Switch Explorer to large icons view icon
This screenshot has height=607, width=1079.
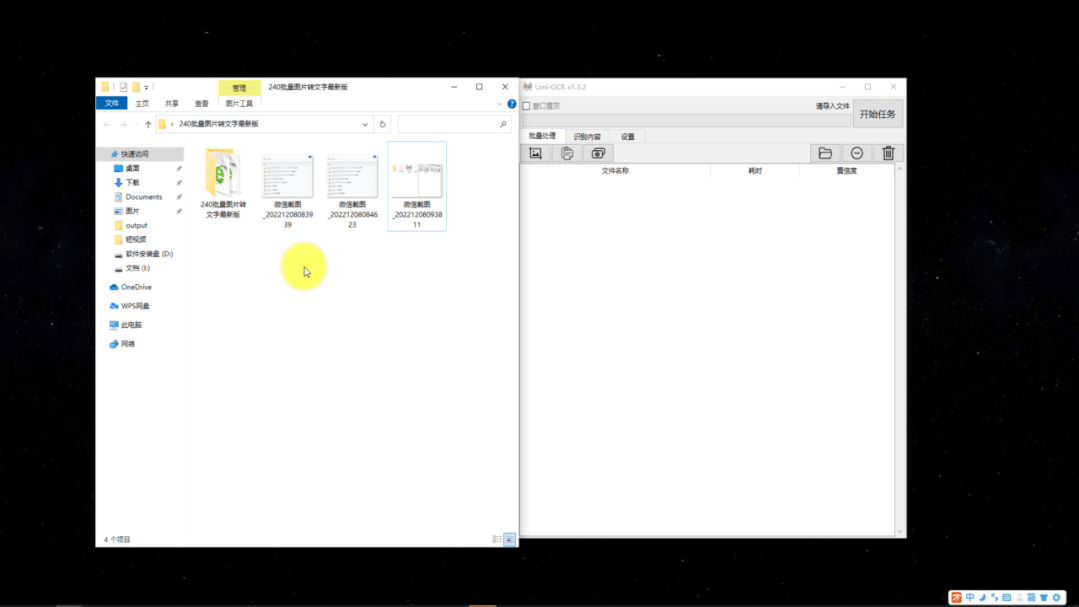click(509, 540)
